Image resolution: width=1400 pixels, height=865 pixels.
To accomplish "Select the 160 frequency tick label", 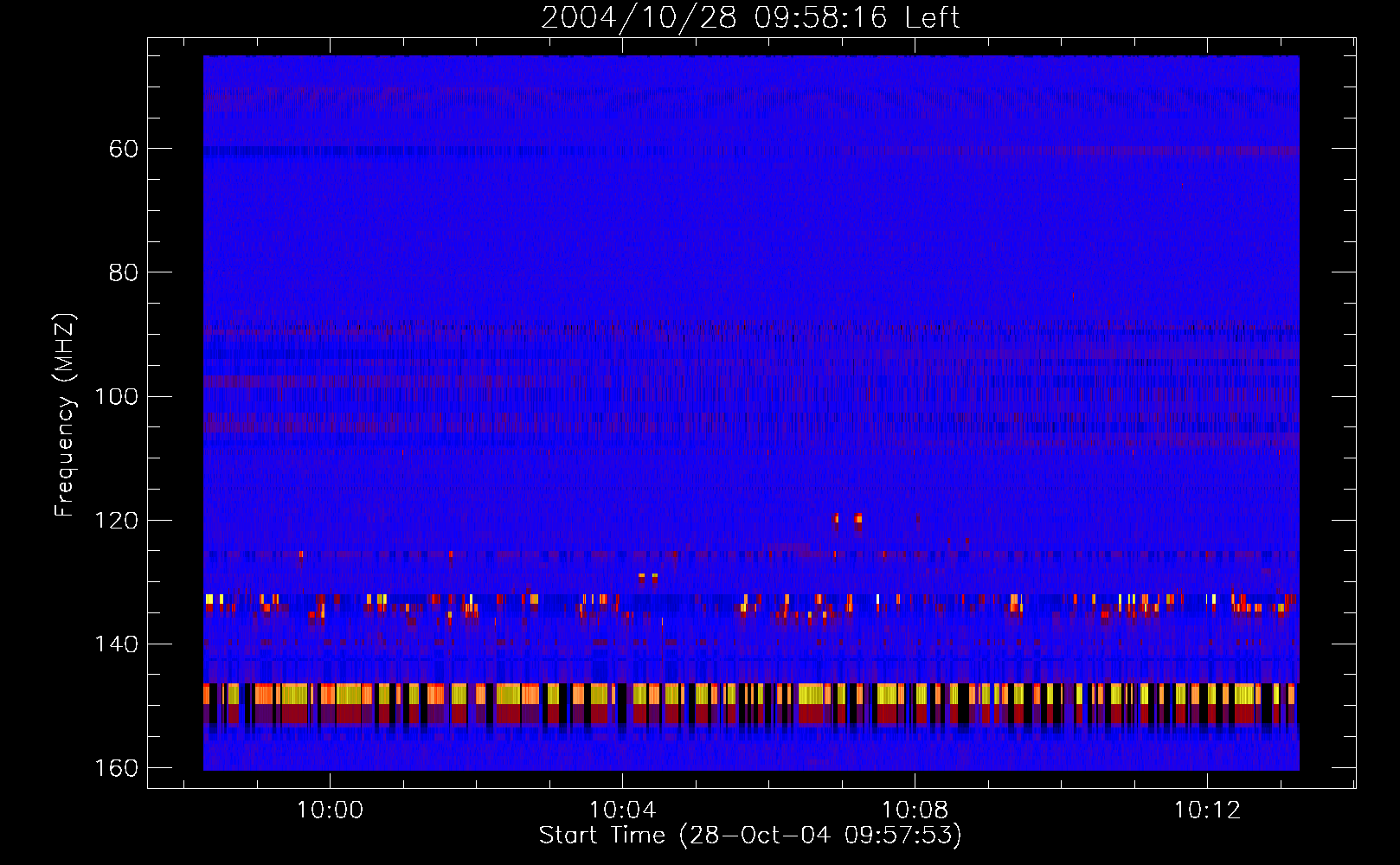I will coord(116,768).
